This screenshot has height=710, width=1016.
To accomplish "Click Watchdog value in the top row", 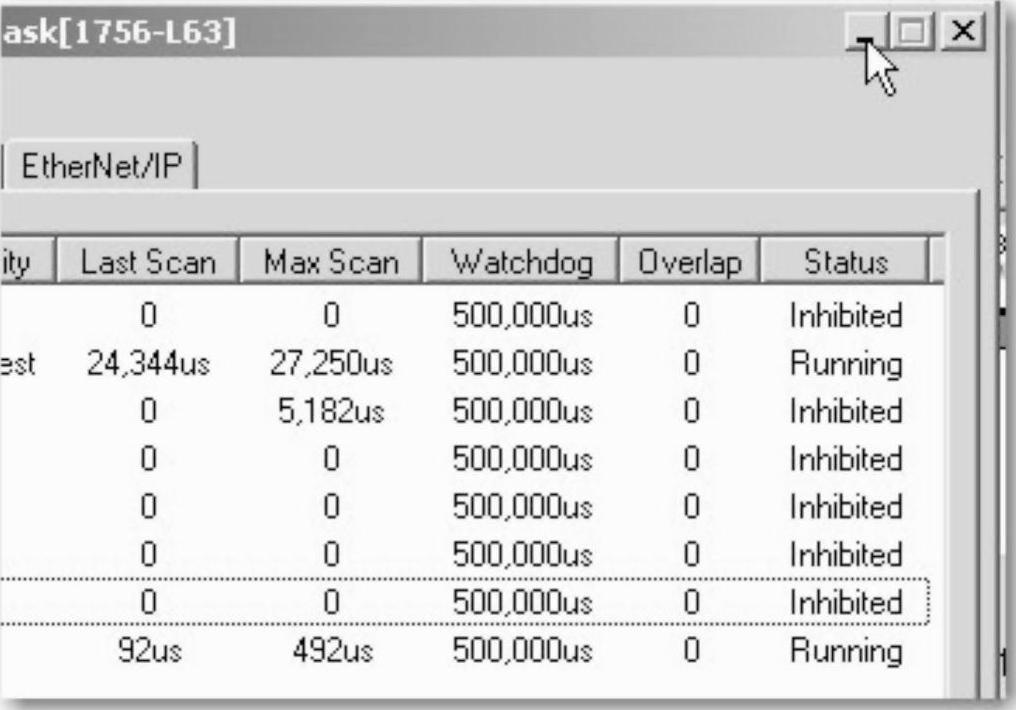I will click(521, 316).
